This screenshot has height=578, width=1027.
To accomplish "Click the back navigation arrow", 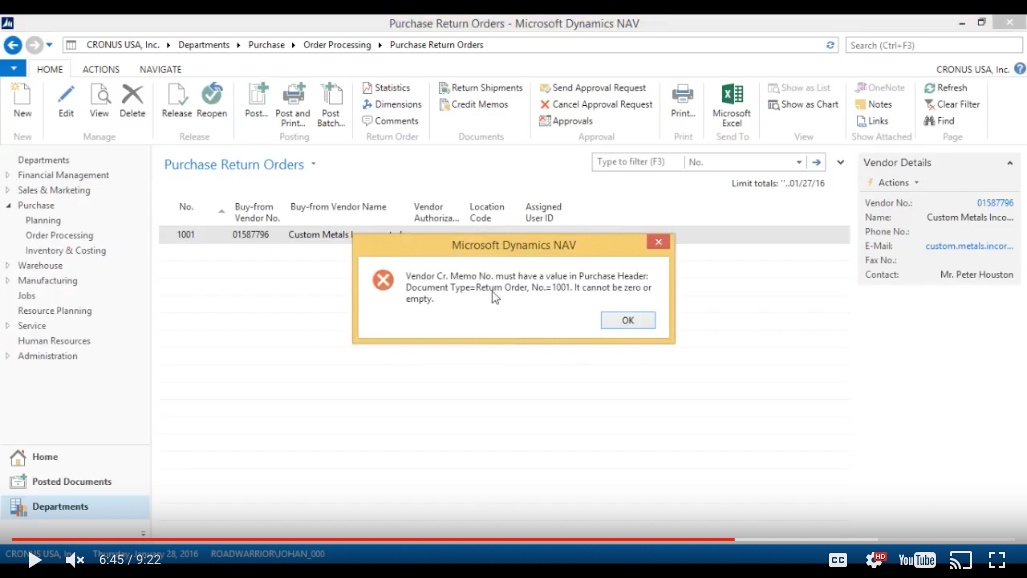I will (12, 45).
